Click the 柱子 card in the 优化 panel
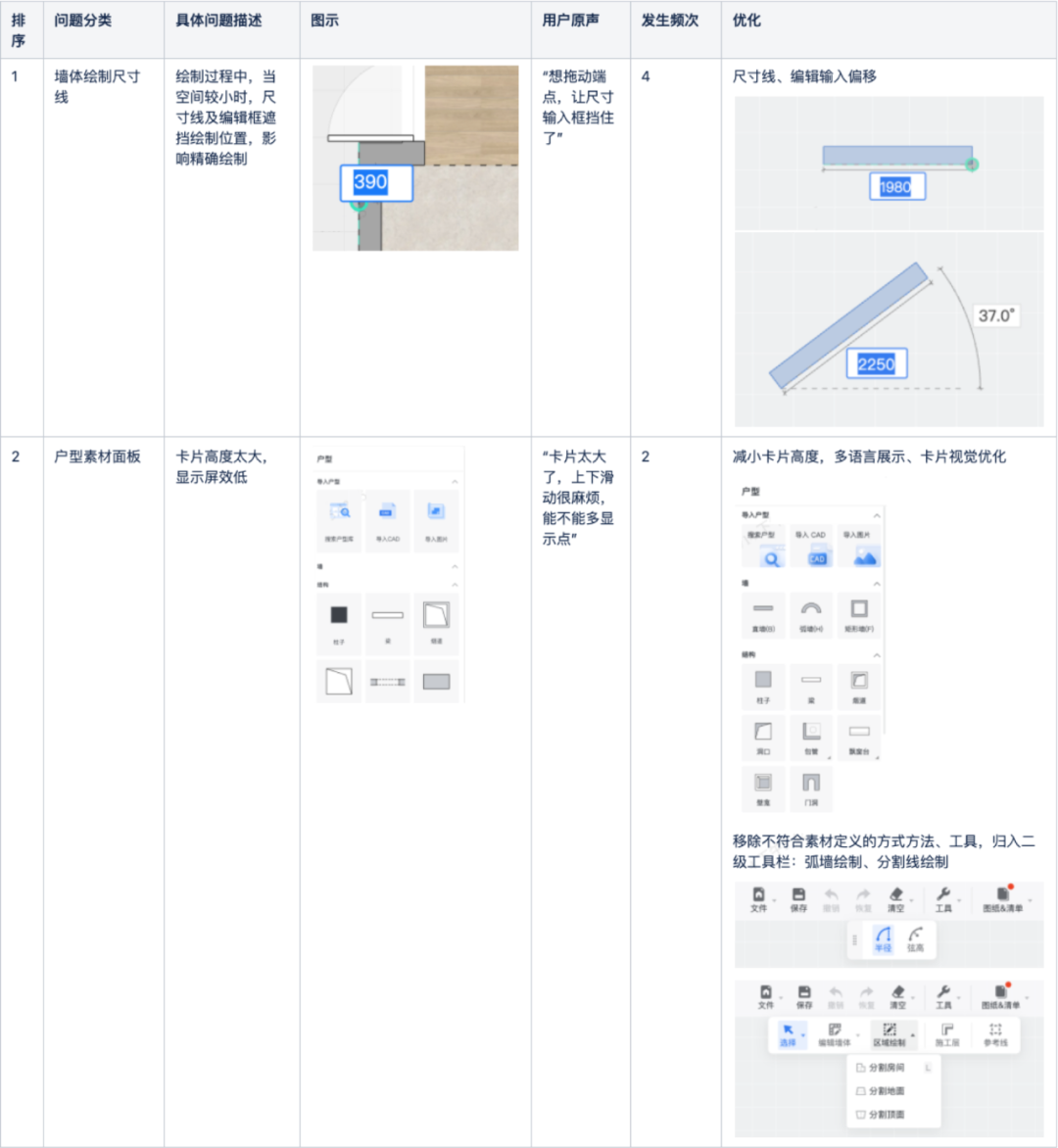The height and width of the screenshot is (1148, 1058). pyautogui.click(x=763, y=688)
